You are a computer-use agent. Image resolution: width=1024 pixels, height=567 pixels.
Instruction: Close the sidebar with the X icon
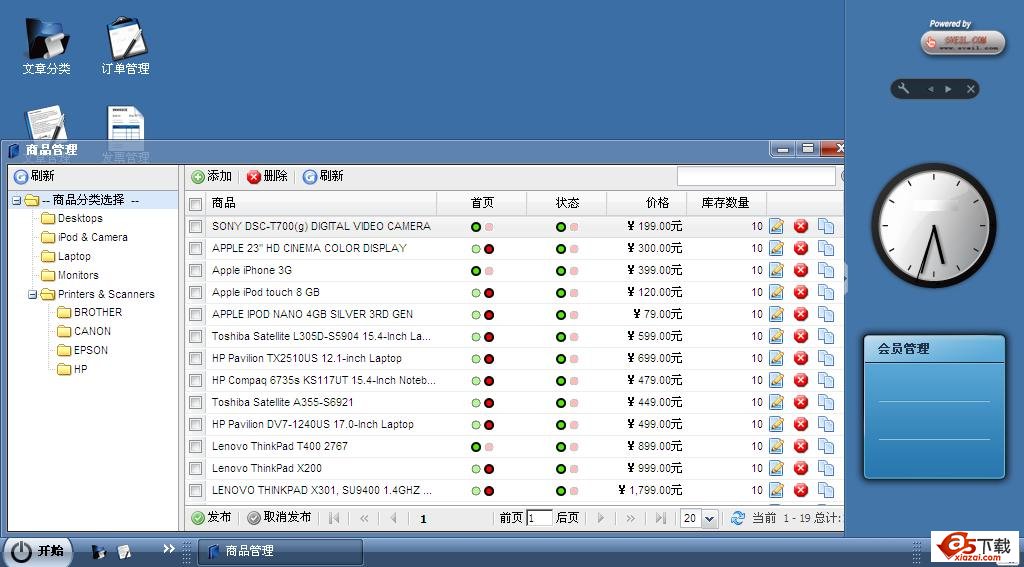970,89
